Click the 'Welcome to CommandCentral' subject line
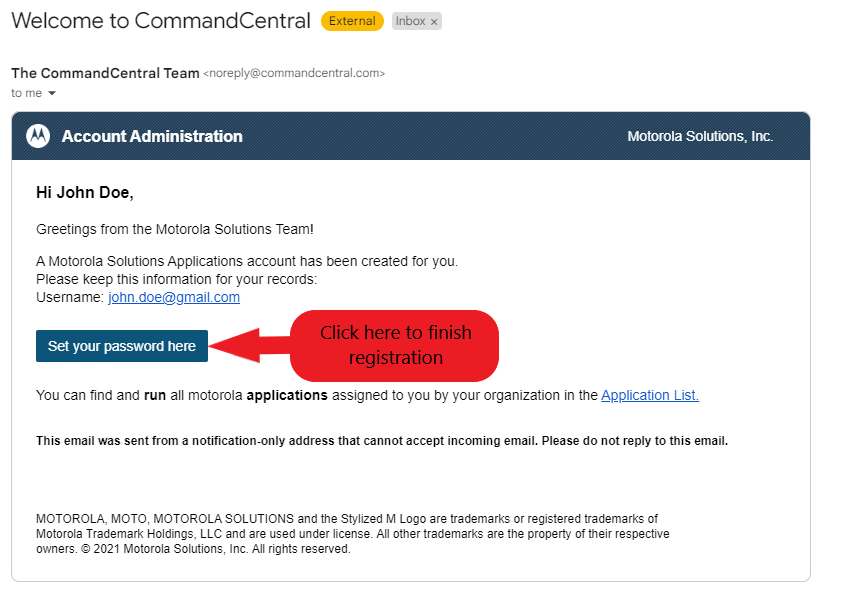The height and width of the screenshot is (605, 844). [x=161, y=21]
